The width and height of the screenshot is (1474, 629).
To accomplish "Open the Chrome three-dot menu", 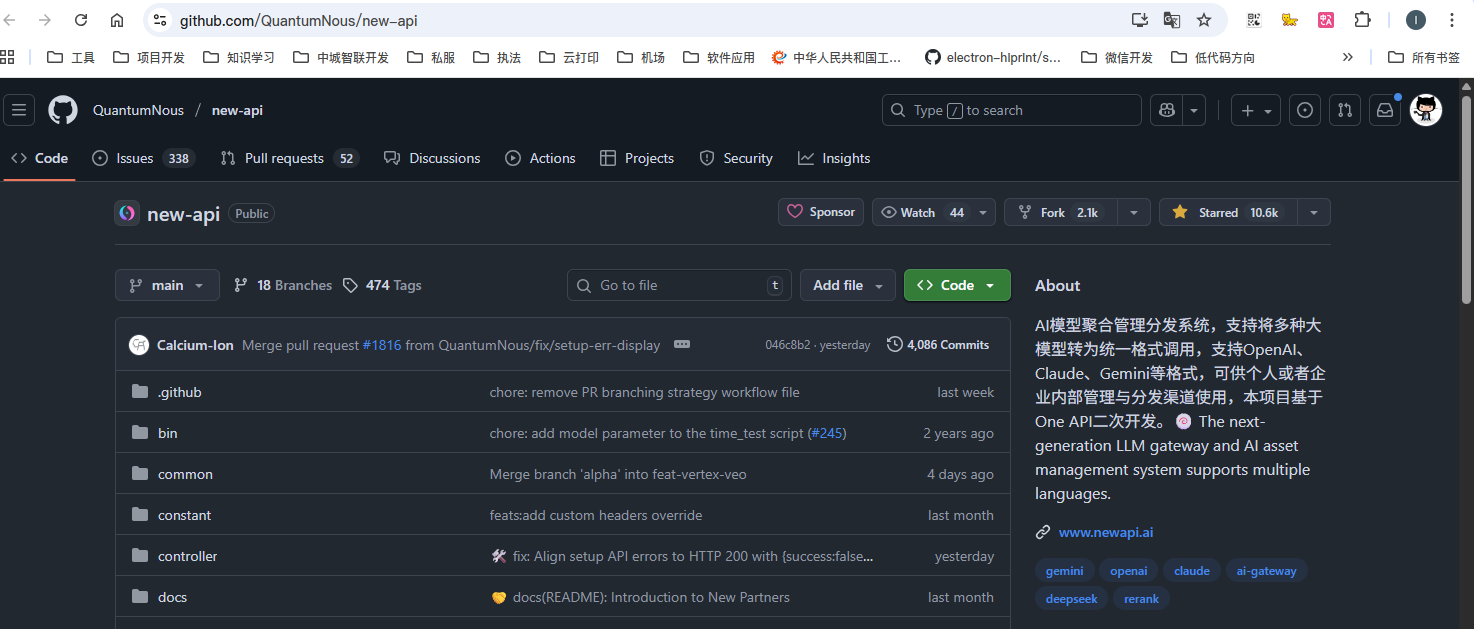I will pos(1451,20).
